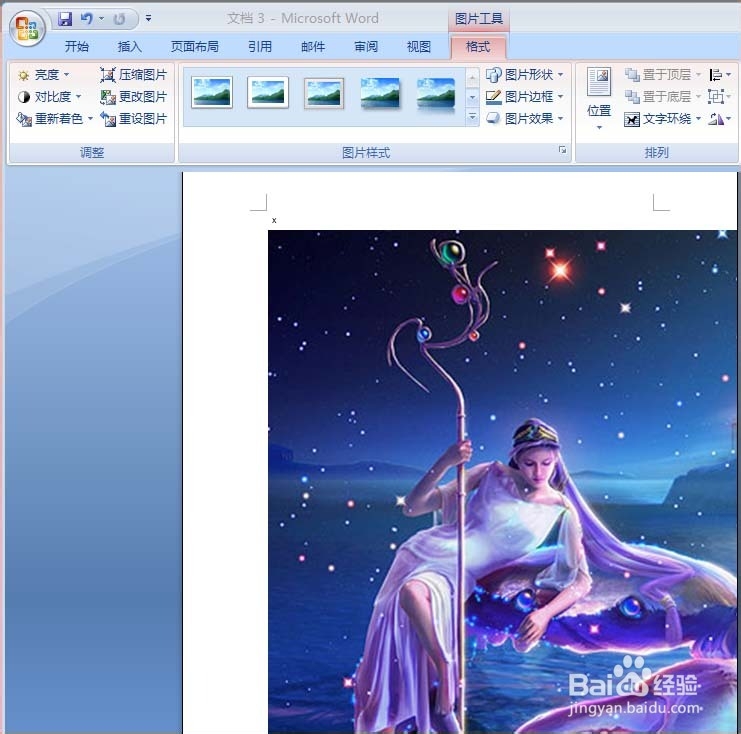Click the group objects icon

[x=716, y=97]
